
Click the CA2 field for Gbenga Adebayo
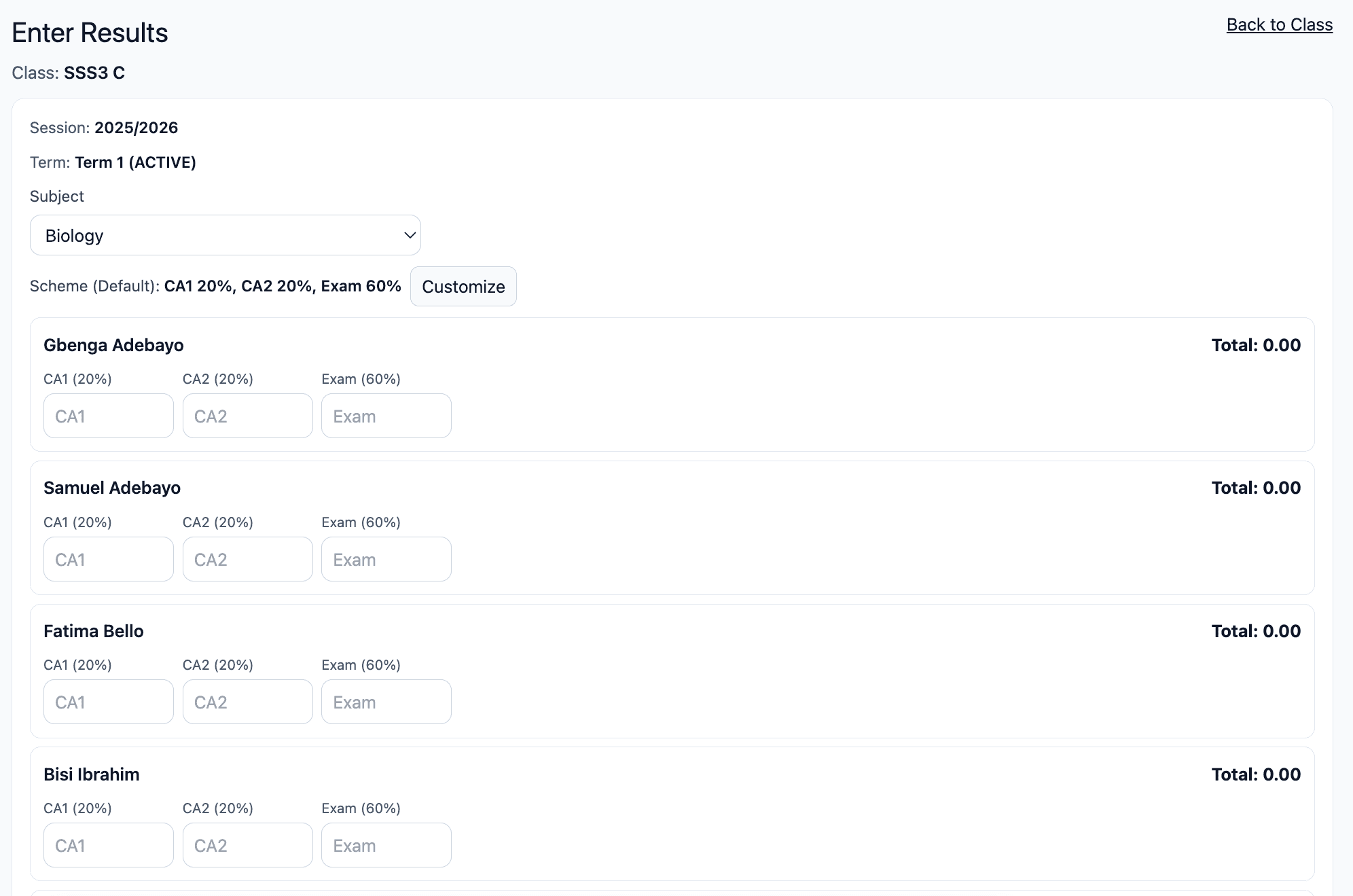point(247,416)
